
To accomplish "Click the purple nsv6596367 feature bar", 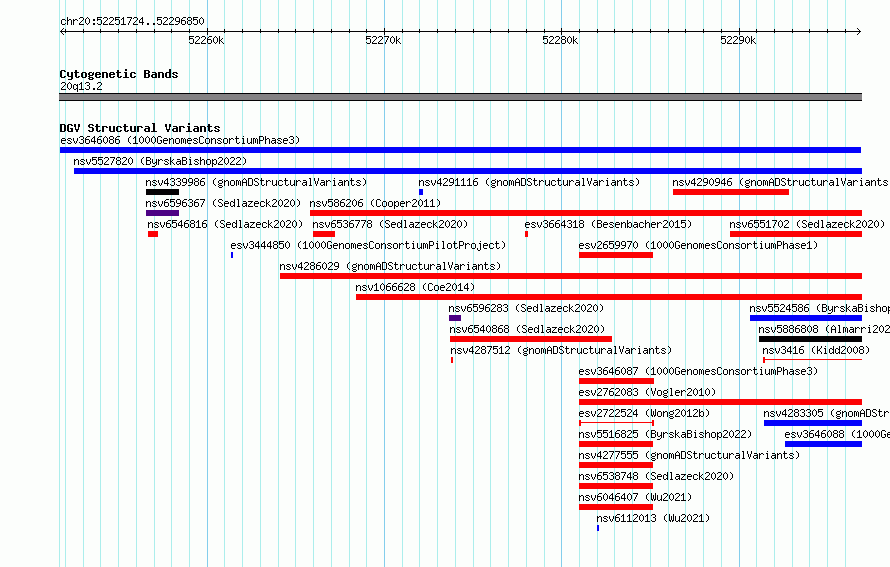I will [162, 213].
